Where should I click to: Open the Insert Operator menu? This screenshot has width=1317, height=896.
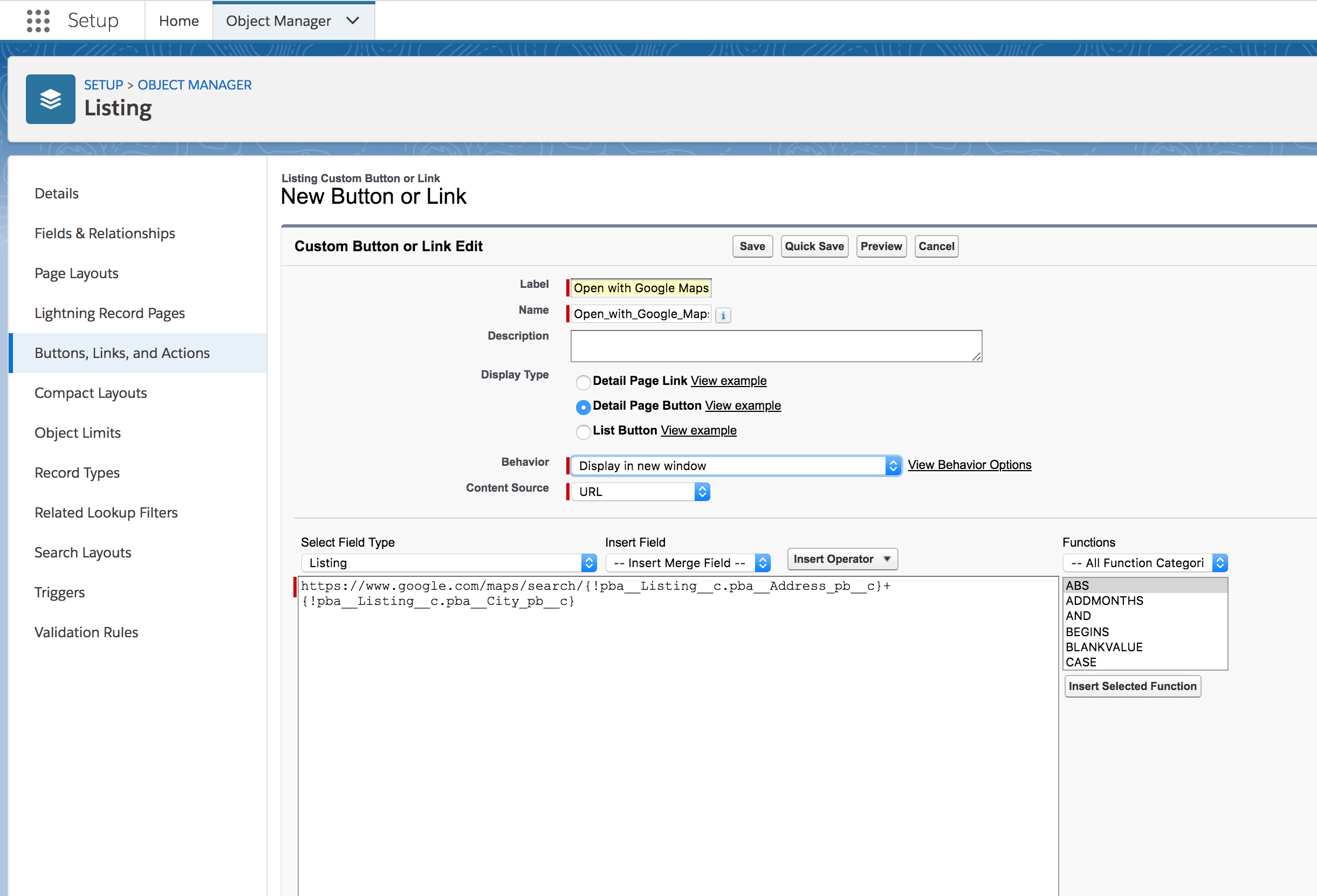842,559
